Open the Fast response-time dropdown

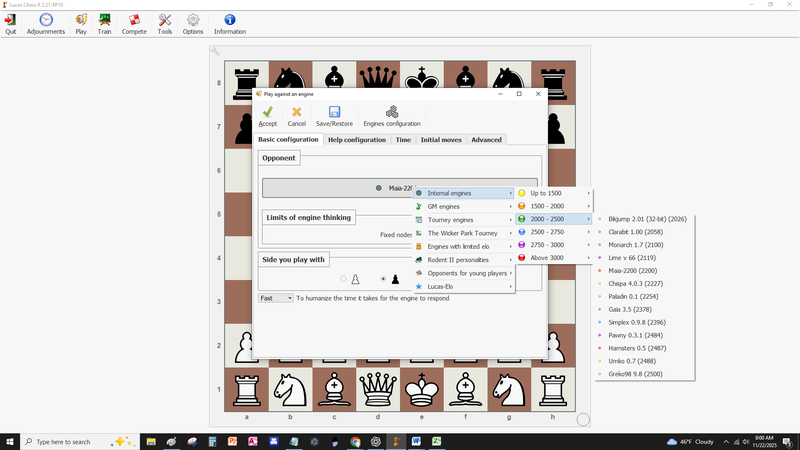[275, 298]
